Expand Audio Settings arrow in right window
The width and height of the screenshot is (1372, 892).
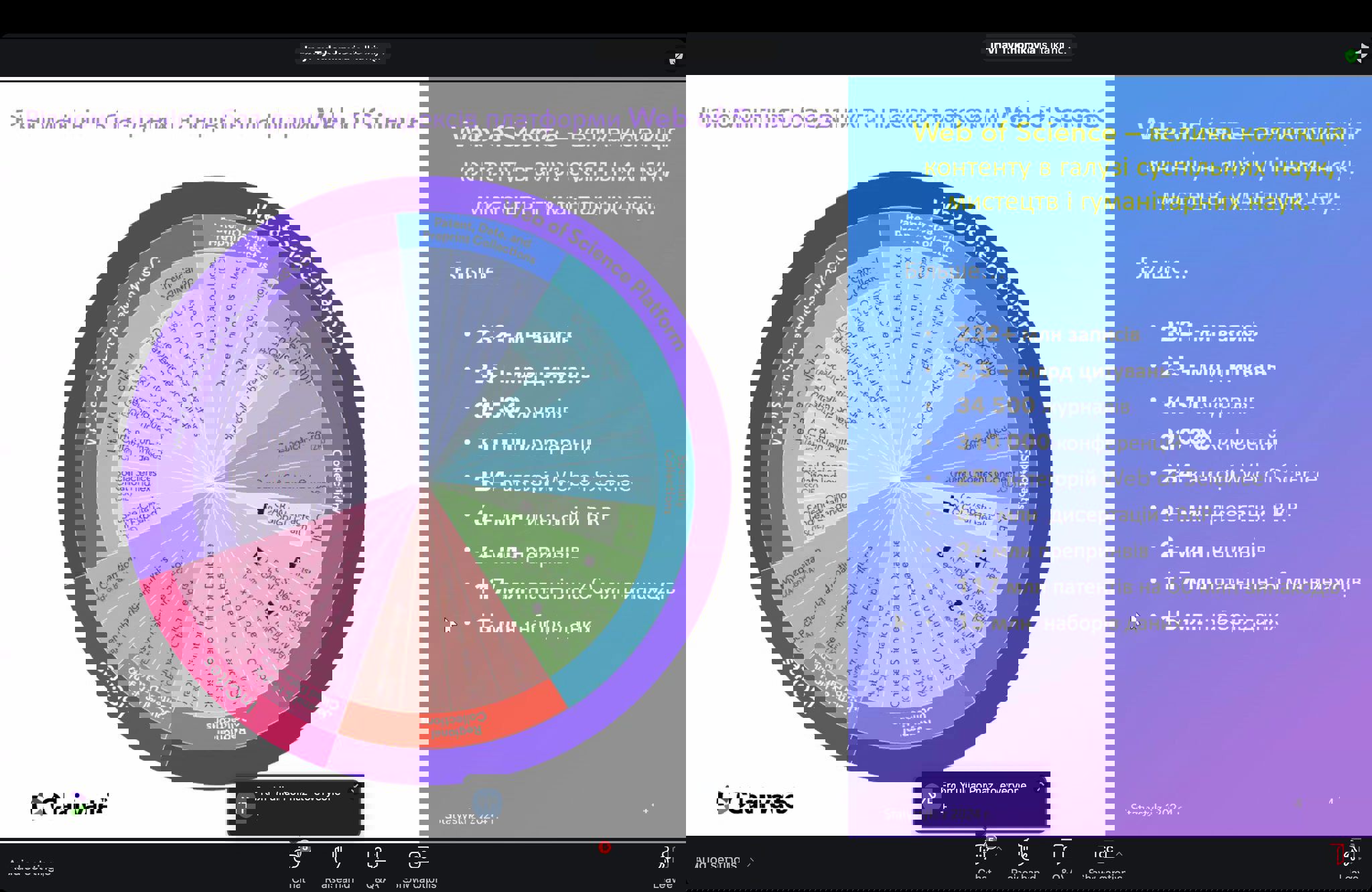click(751, 862)
